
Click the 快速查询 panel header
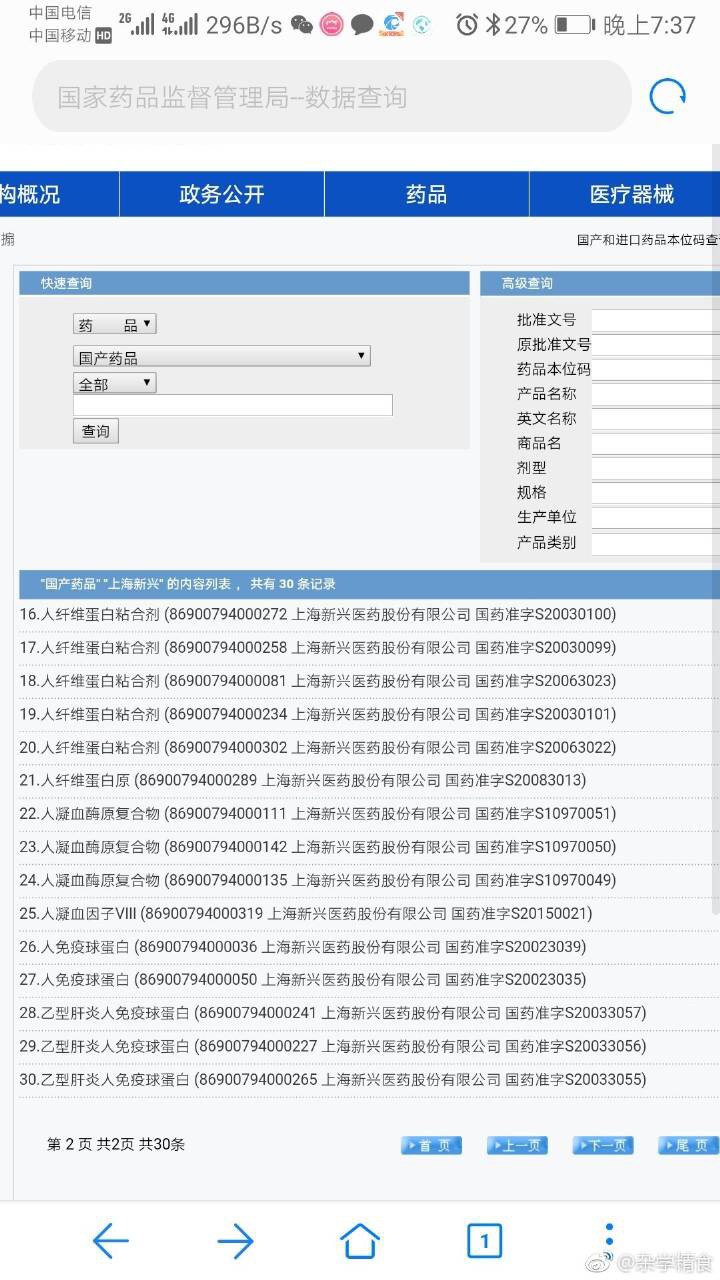[244, 284]
